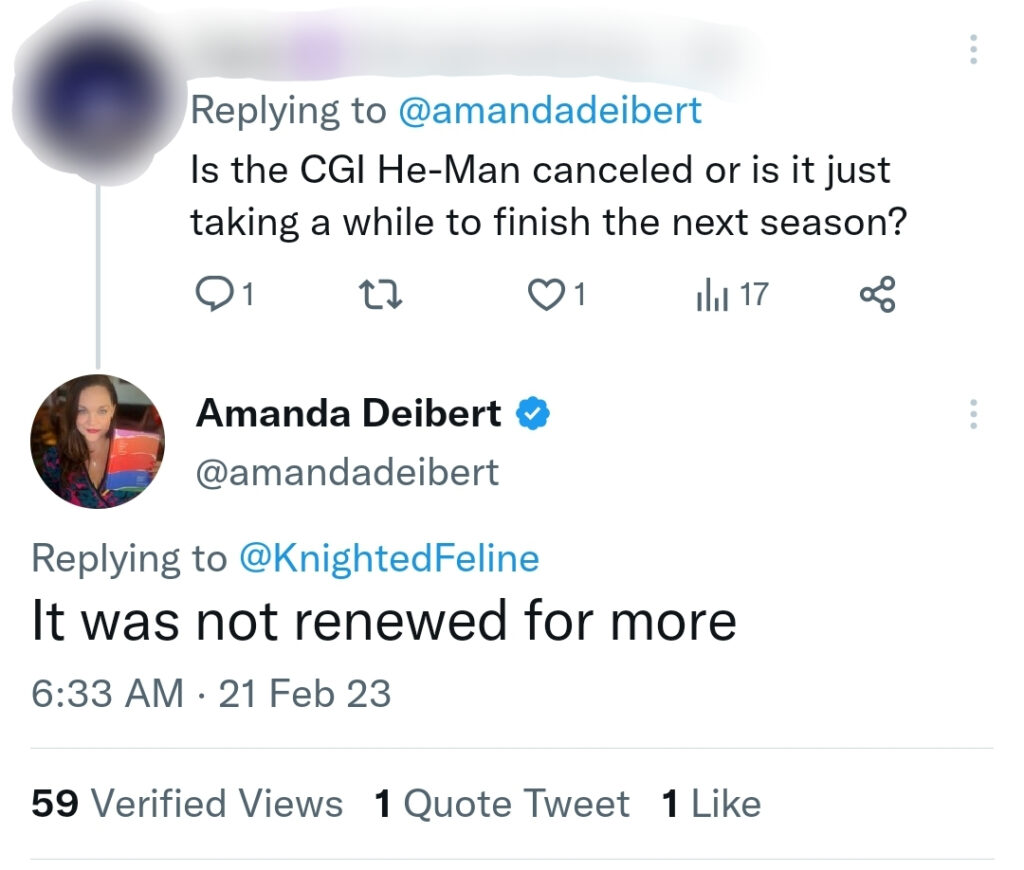The image size is (1024, 870).
Task: Click the @amandadeibert handle under the display name
Action: click(347, 472)
